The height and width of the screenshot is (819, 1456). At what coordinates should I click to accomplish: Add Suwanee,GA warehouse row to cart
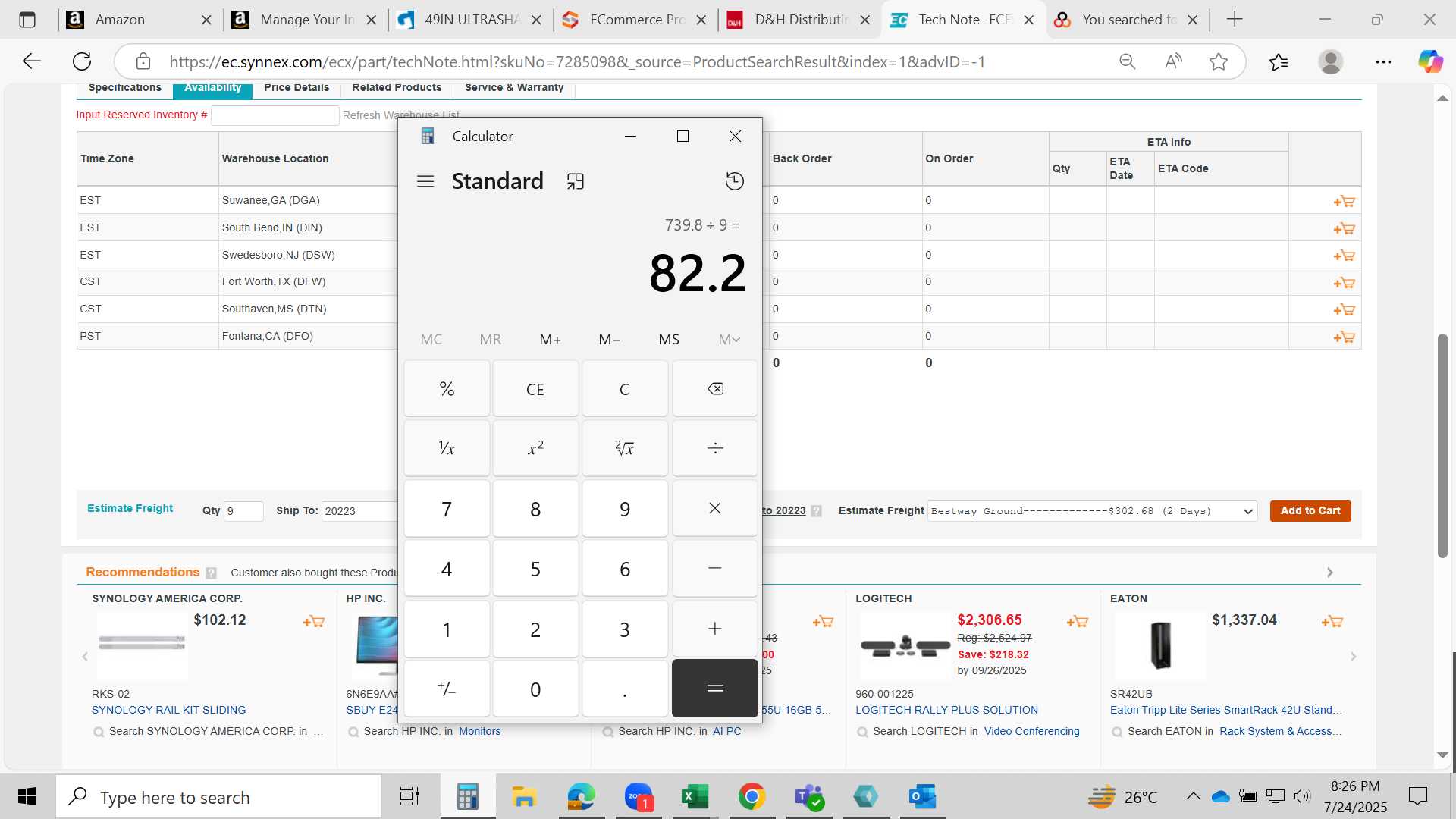point(1344,201)
